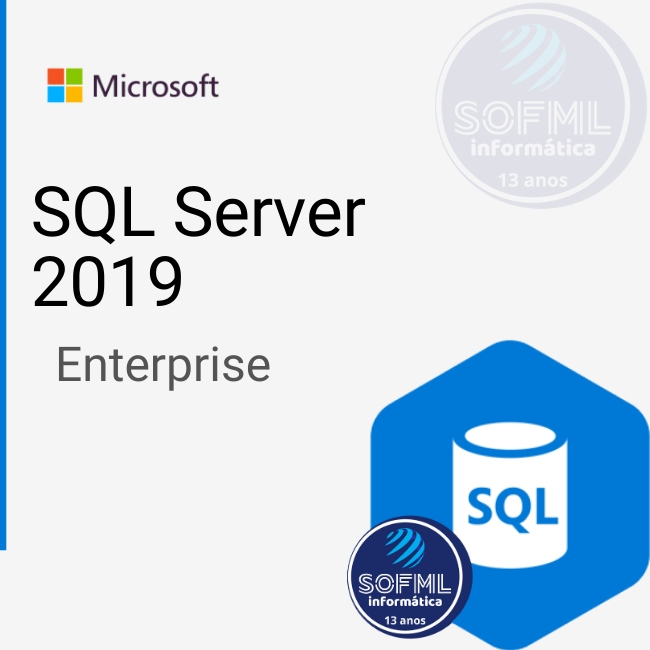Click the Microsoft wordmark text
This screenshot has width=650, height=650.
(155, 86)
